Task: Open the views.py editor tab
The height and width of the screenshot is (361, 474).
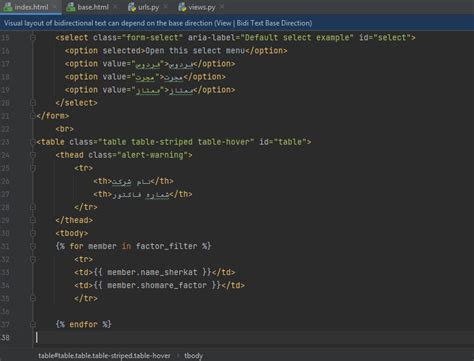Action: tap(202, 7)
